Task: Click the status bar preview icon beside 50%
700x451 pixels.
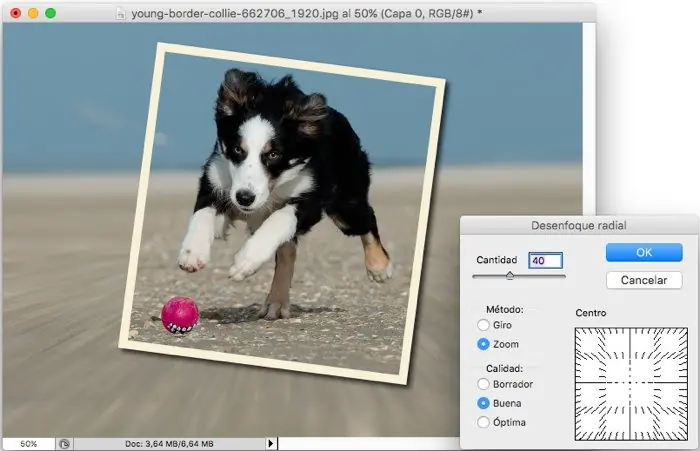Action: pyautogui.click(x=64, y=443)
